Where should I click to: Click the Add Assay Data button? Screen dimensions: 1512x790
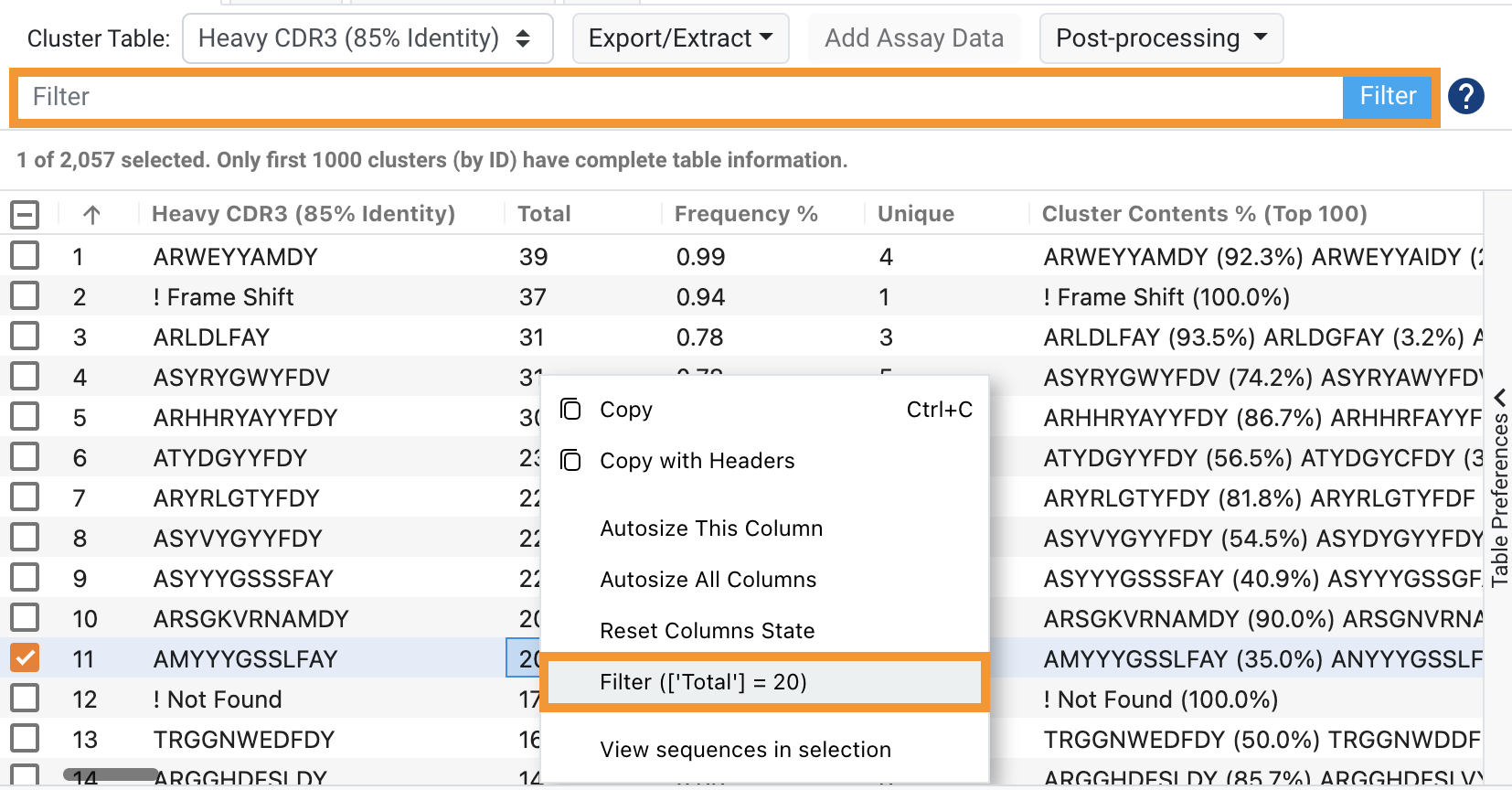(914, 38)
